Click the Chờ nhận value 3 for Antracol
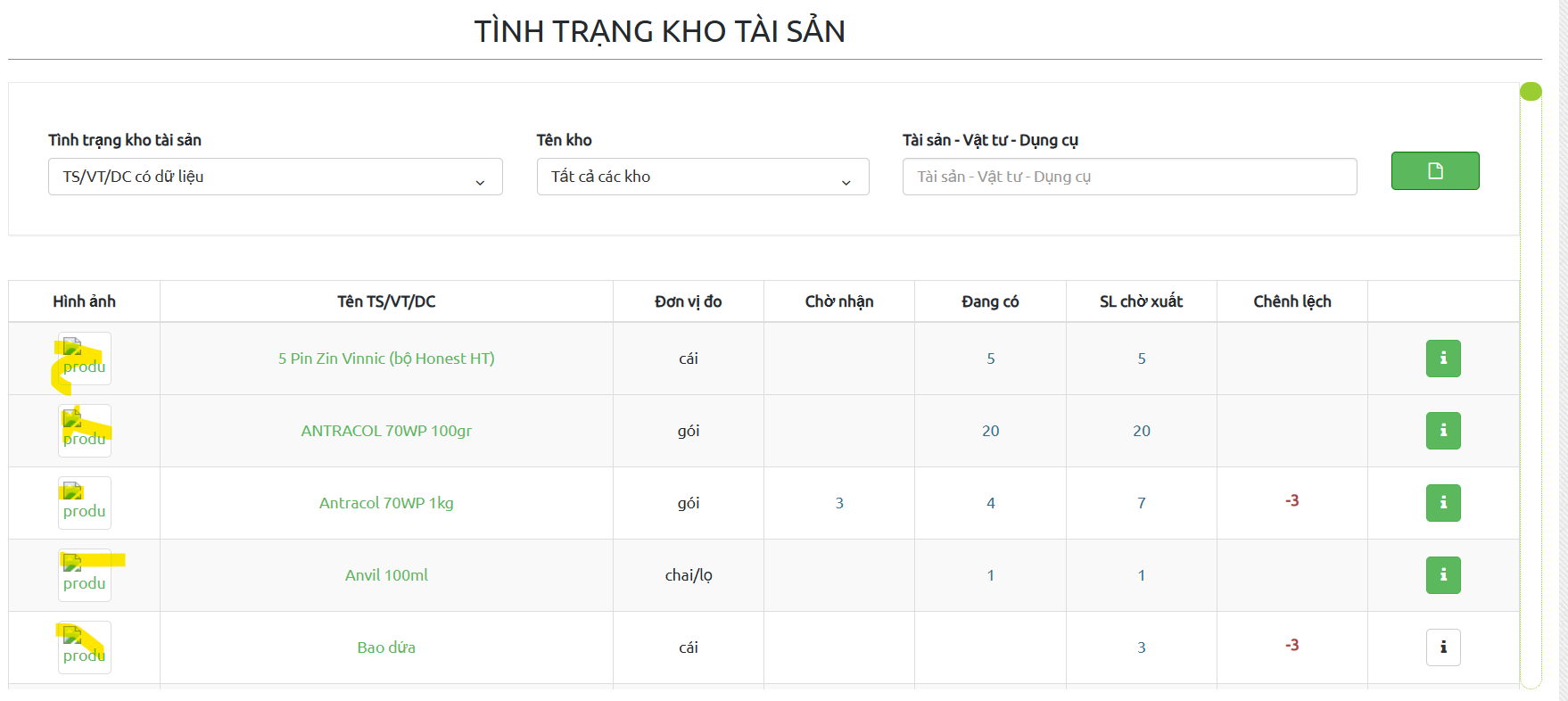The image size is (1568, 701). pyautogui.click(x=838, y=503)
